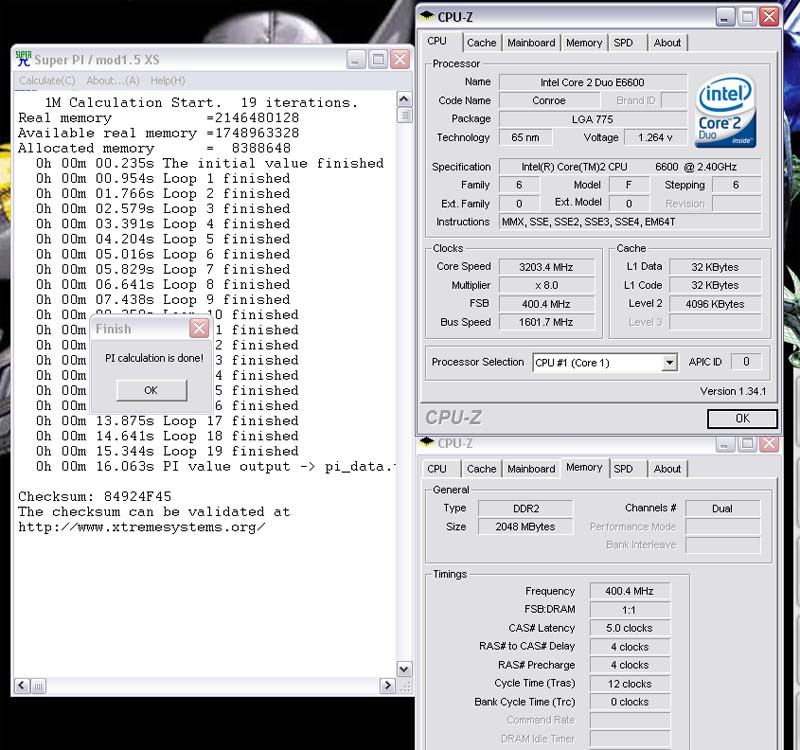Click the Specification field 'Intel(R) Core(TM)2 CPU'
Screen dimensions: 800x750
pyautogui.click(x=630, y=167)
